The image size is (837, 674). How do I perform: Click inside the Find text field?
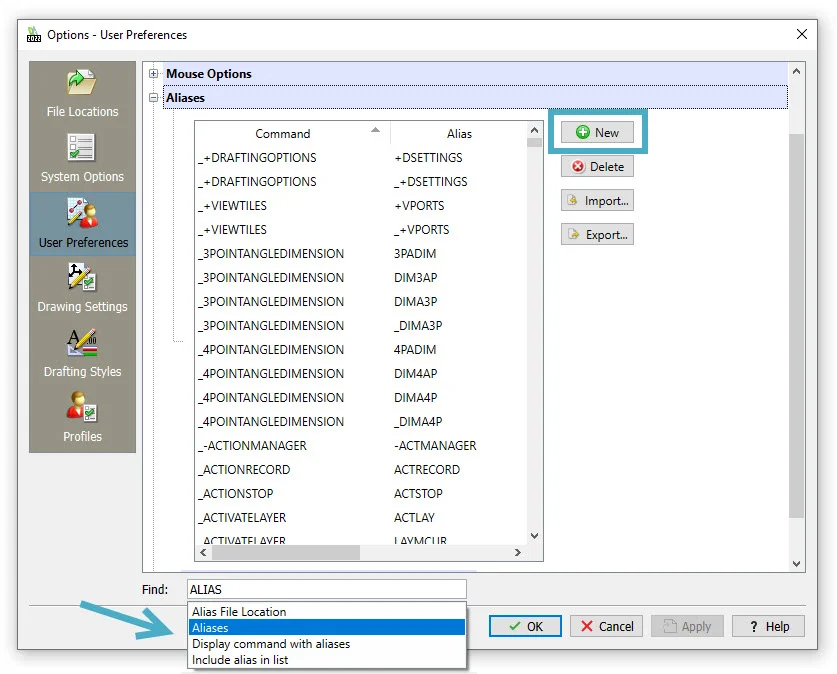(x=325, y=590)
